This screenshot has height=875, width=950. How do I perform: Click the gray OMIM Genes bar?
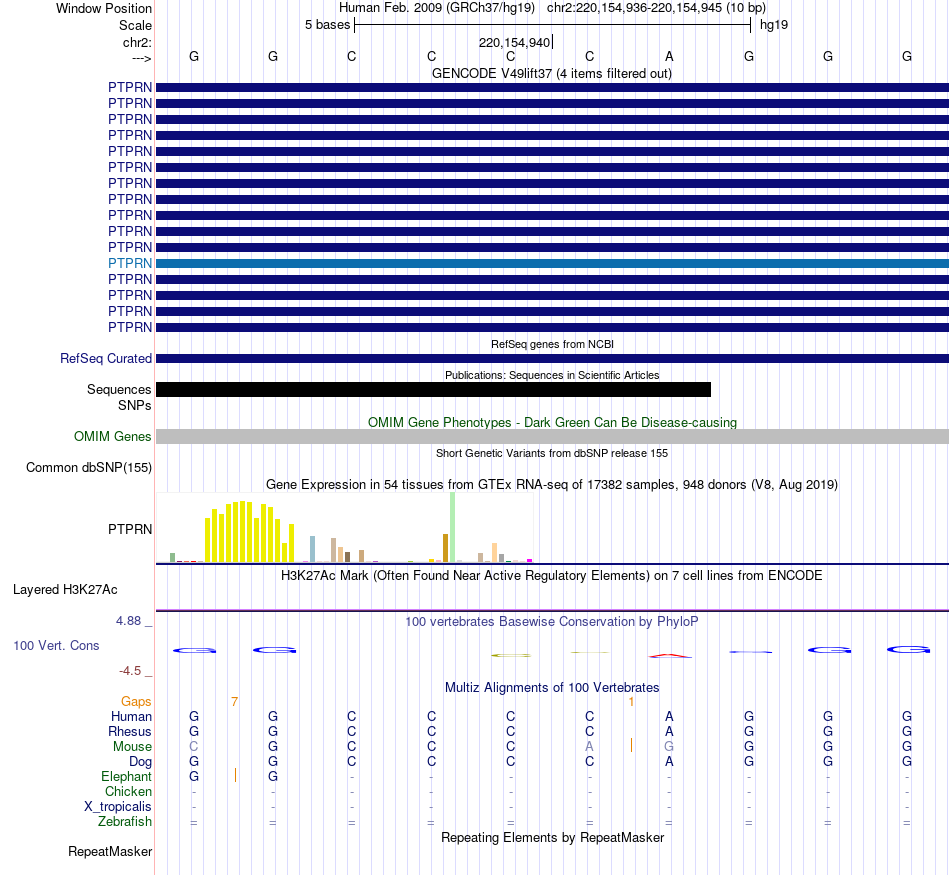(552, 436)
